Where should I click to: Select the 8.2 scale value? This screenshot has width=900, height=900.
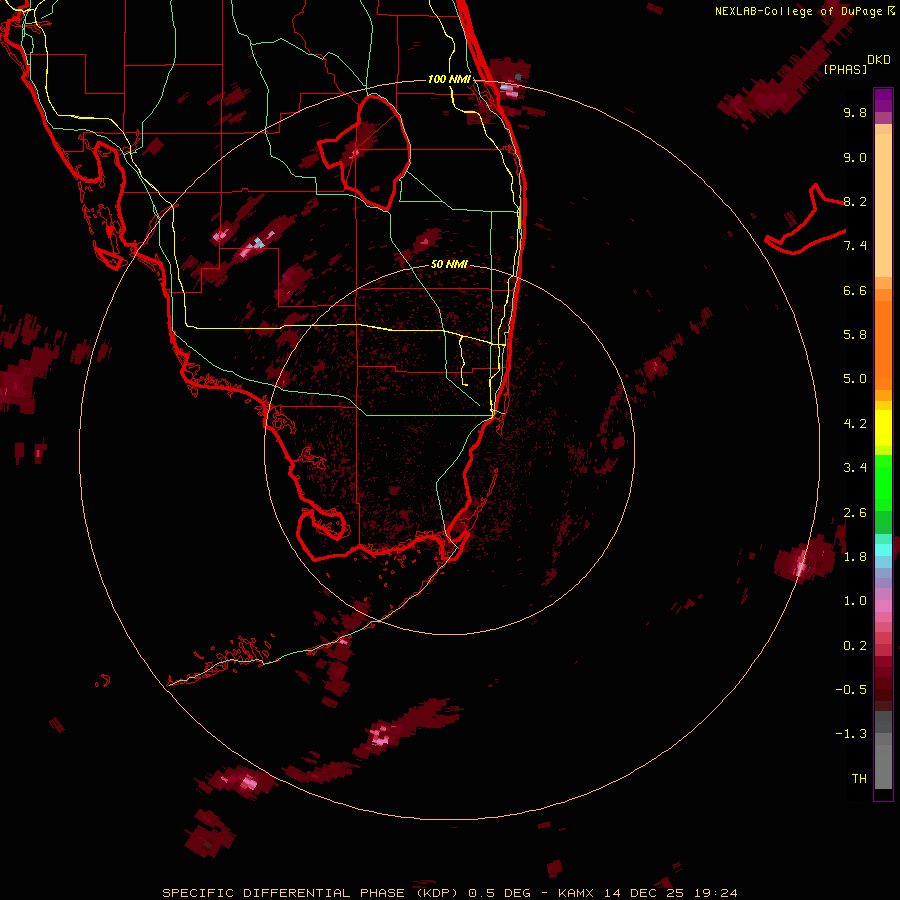tap(855, 201)
